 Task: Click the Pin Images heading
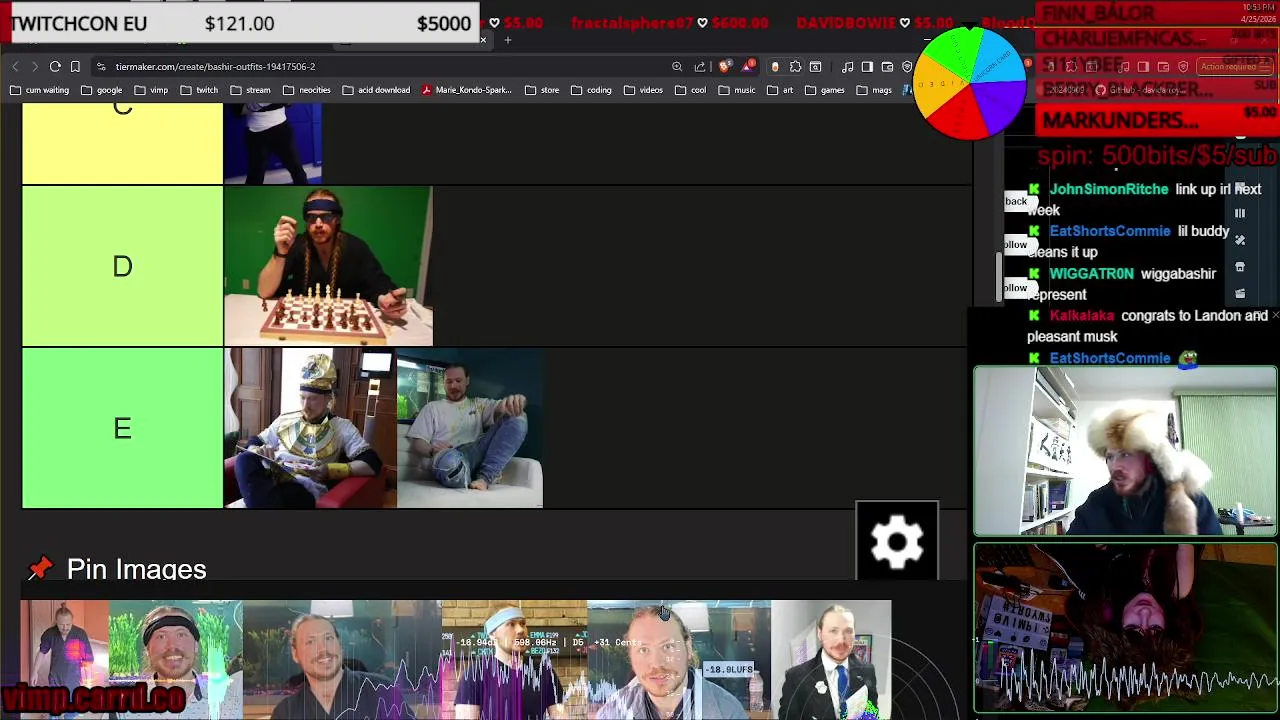(136, 569)
